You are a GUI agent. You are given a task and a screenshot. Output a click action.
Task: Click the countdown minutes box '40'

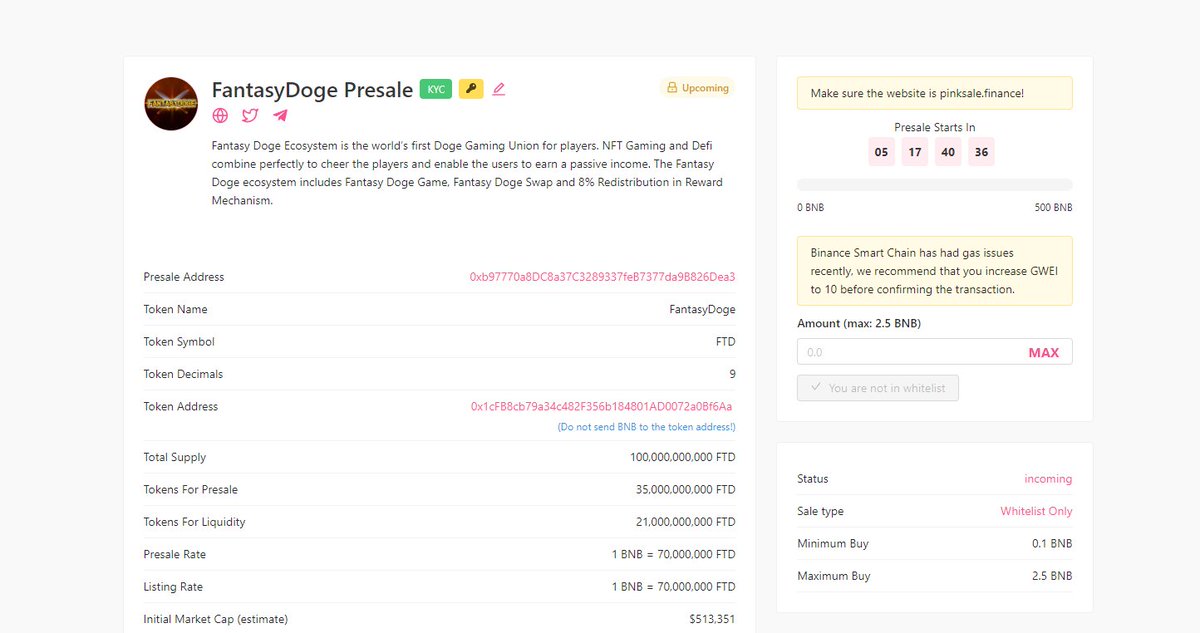tap(948, 152)
